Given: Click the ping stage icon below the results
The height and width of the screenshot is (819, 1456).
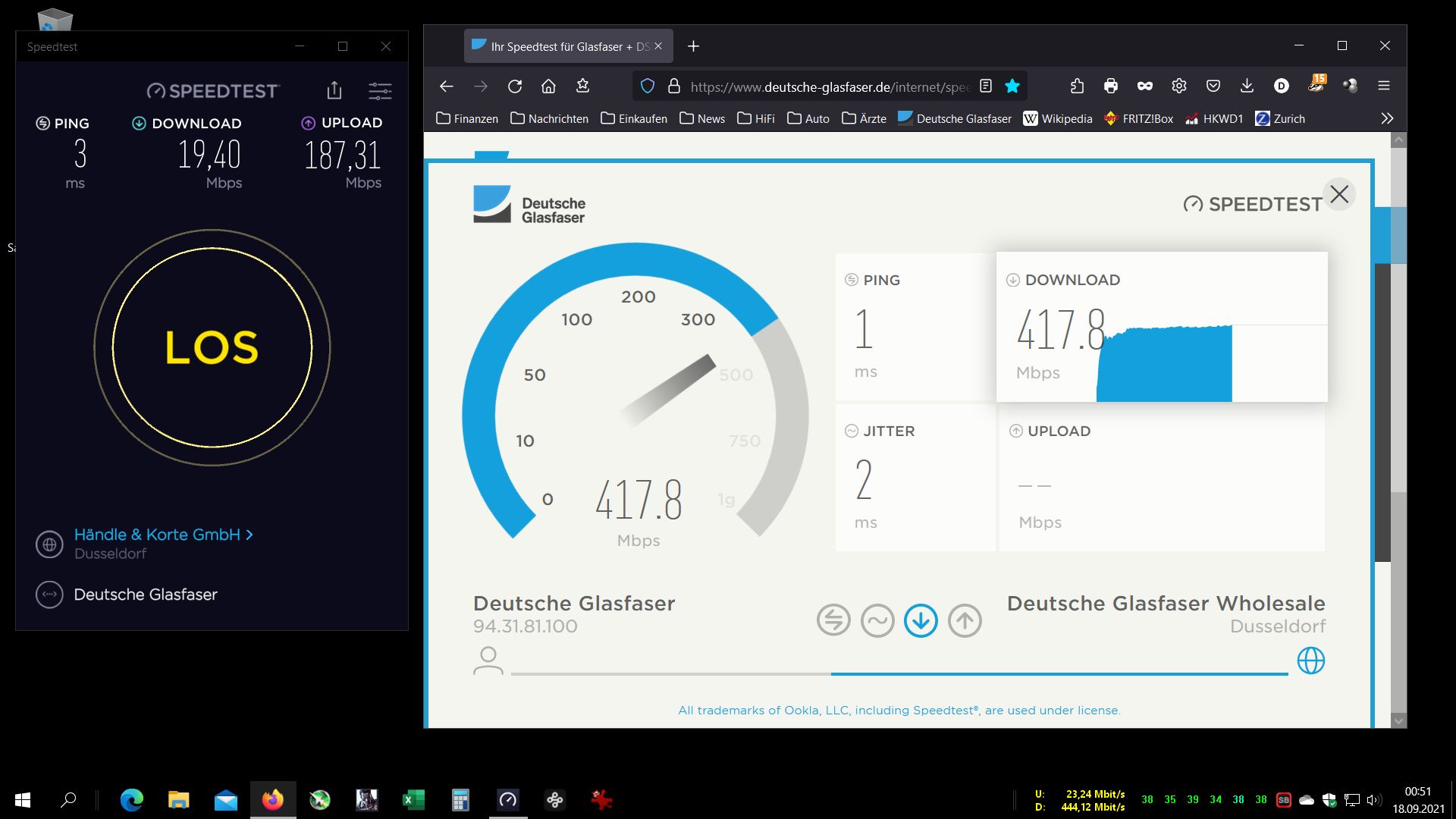Looking at the screenshot, I should (x=833, y=621).
